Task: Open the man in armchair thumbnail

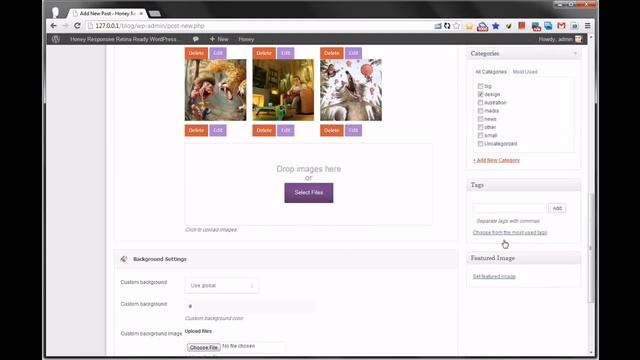Action: 283,90
